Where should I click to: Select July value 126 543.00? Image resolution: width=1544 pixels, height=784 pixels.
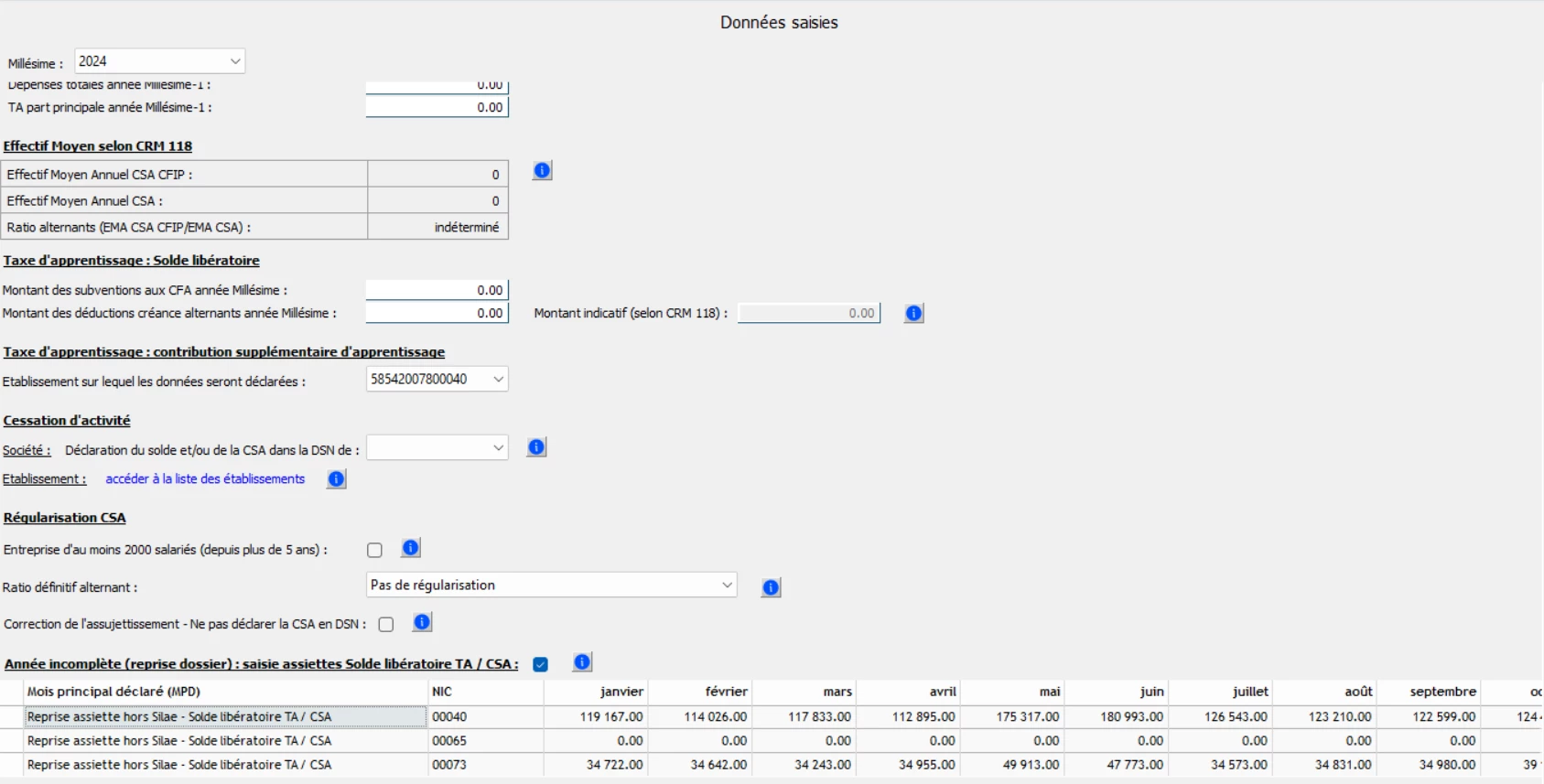1221,716
